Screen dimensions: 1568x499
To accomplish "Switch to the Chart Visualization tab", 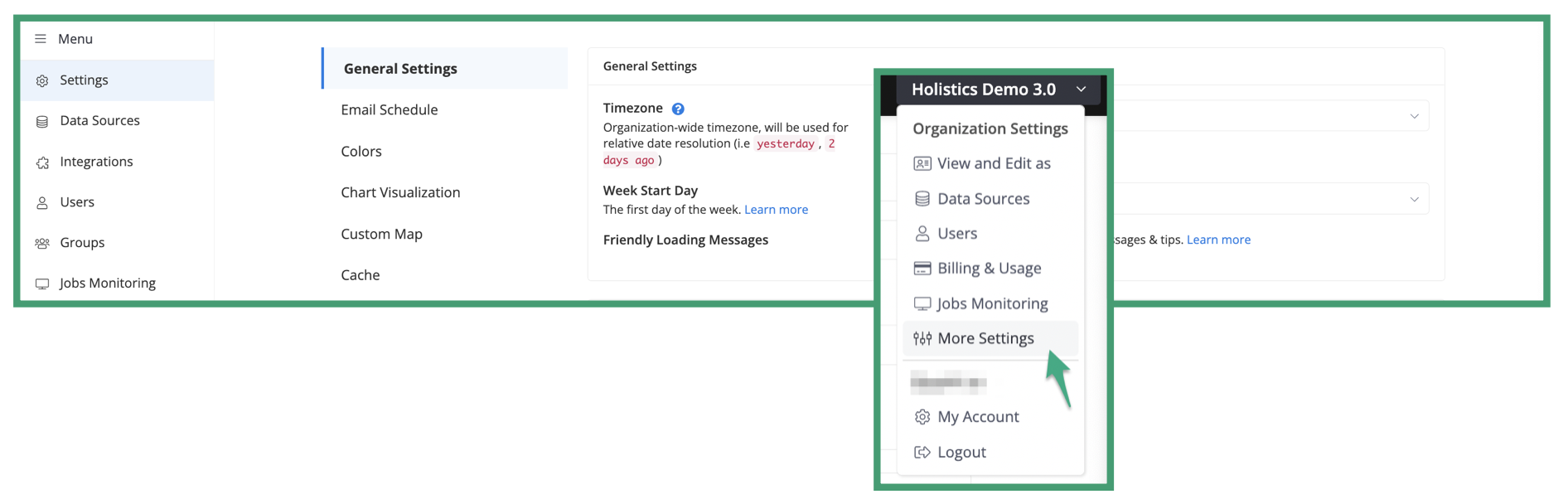I will (400, 192).
